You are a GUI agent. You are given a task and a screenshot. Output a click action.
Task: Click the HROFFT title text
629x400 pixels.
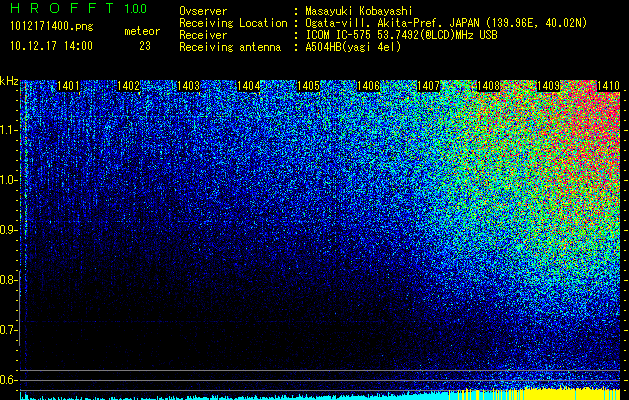[62, 8]
